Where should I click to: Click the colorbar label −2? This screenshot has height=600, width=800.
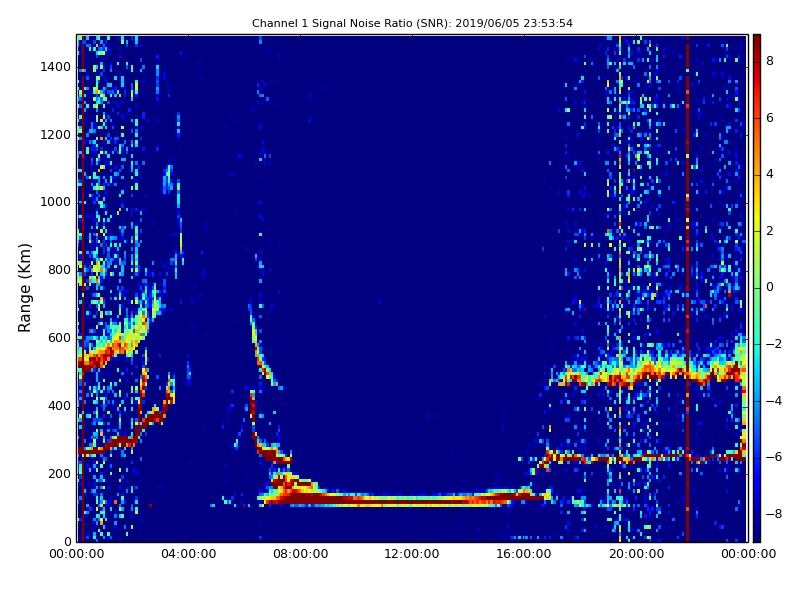click(x=774, y=344)
